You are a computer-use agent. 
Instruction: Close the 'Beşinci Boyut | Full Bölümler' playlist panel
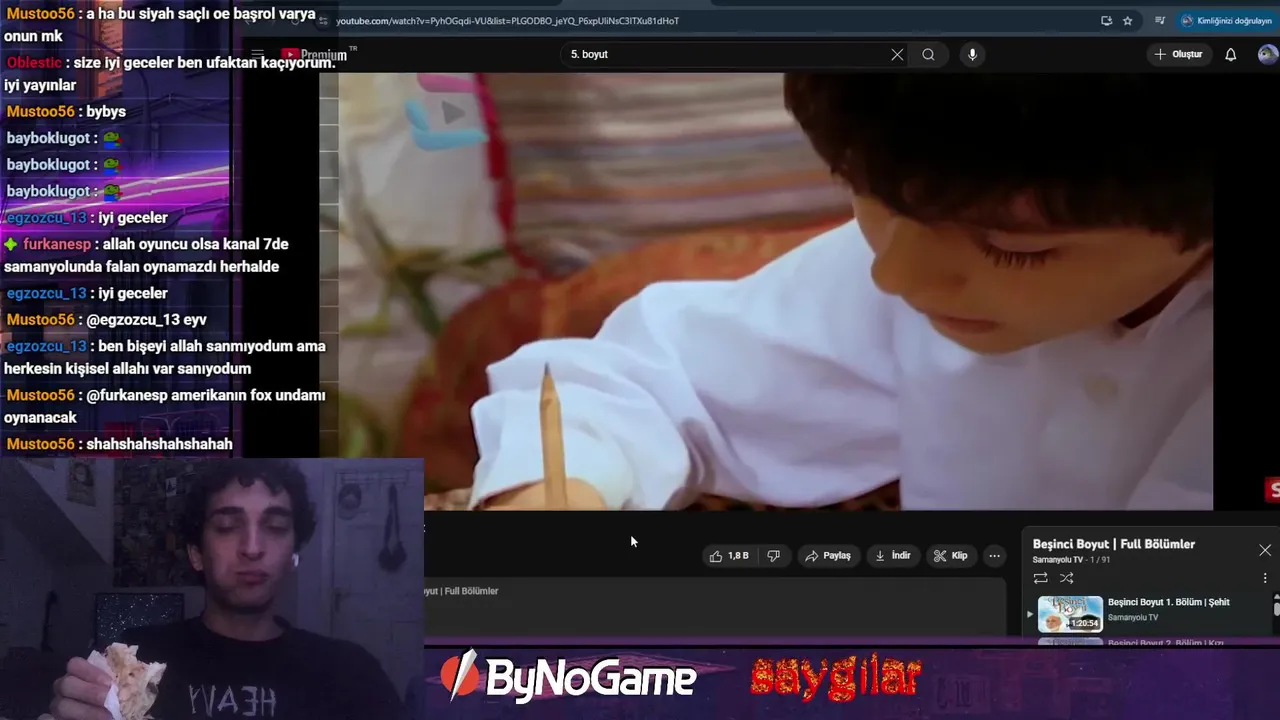(x=1265, y=550)
